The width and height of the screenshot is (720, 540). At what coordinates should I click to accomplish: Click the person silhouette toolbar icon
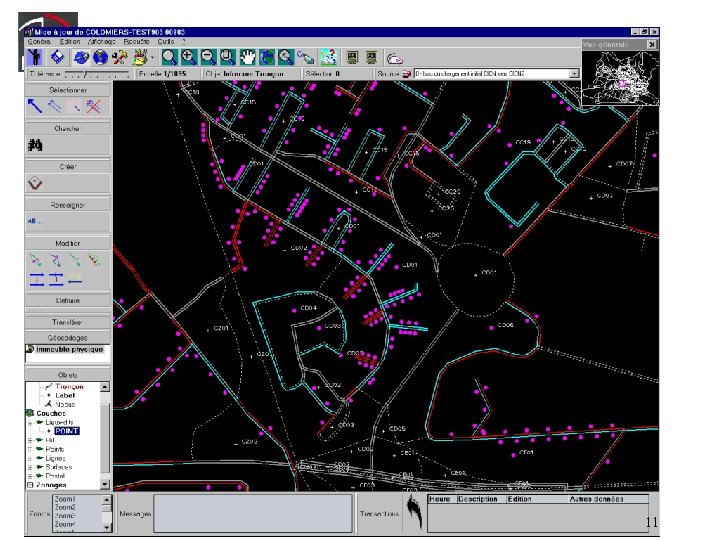click(35, 57)
